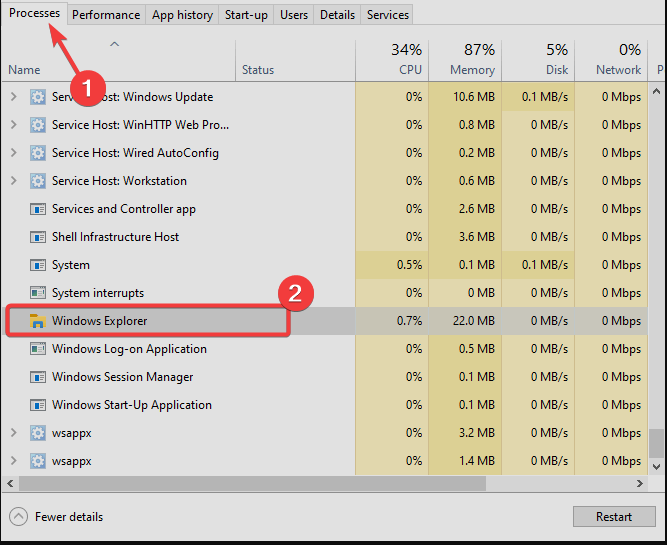
Task: Click the vertical scrollbar down arrow
Action: click(x=657, y=467)
